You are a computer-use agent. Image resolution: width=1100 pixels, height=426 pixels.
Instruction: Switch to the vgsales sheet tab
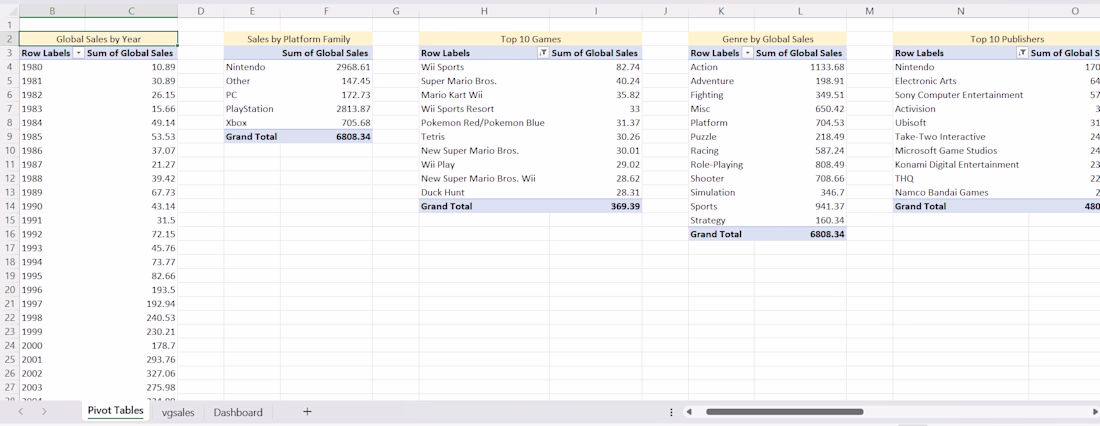[x=178, y=413]
